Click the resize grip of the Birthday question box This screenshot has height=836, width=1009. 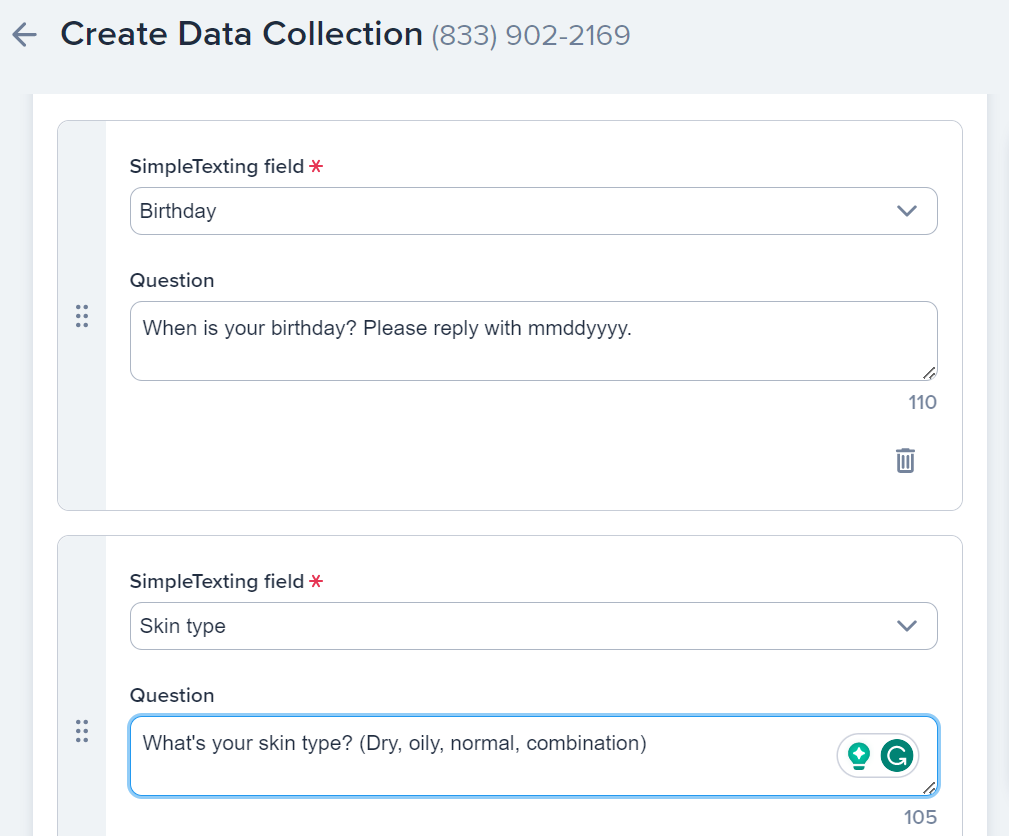(930, 374)
